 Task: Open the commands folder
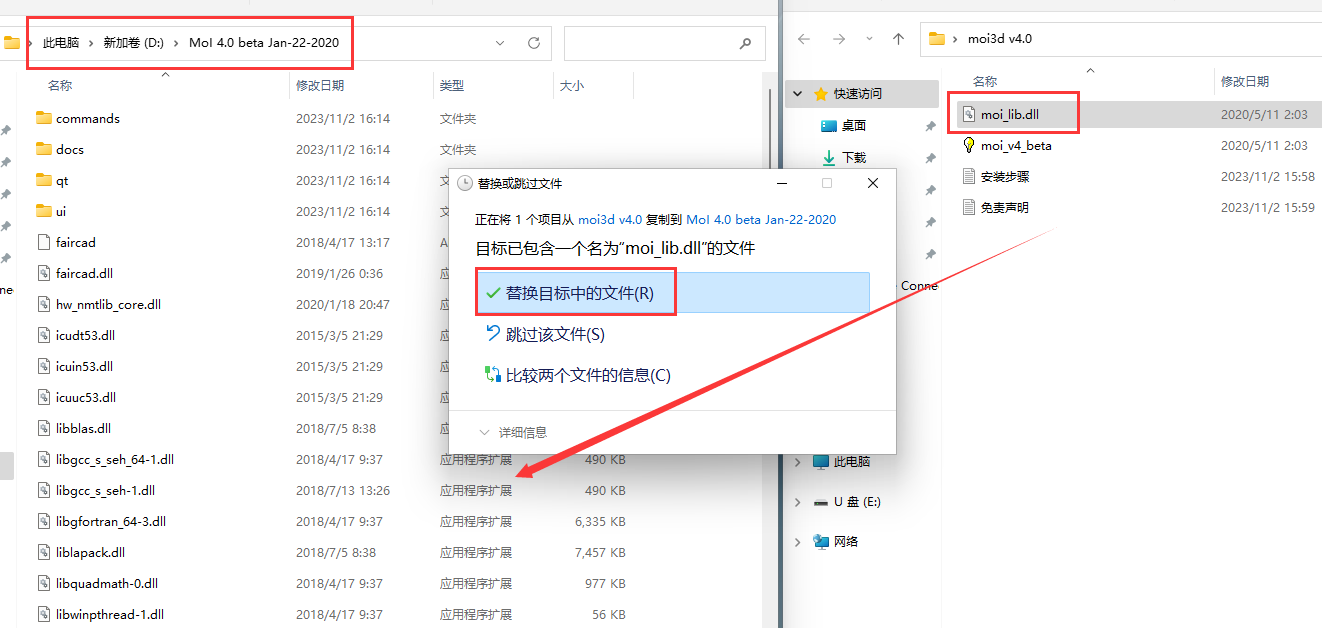[87, 118]
